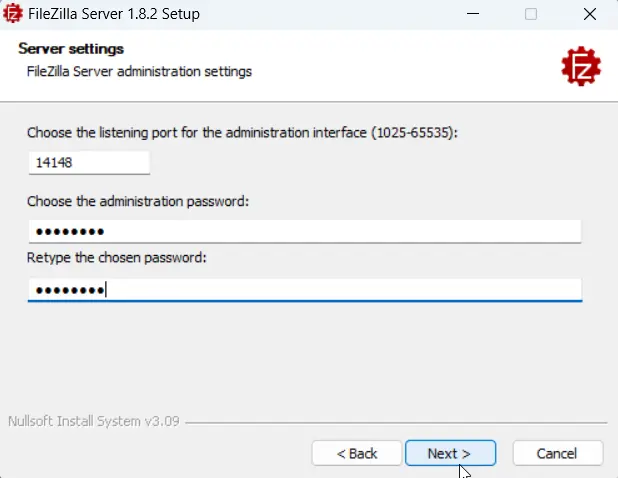The image size is (618, 478).
Task: Click the 'FileZilla Server 1.8.2 Setup' title text
Action: [114, 14]
